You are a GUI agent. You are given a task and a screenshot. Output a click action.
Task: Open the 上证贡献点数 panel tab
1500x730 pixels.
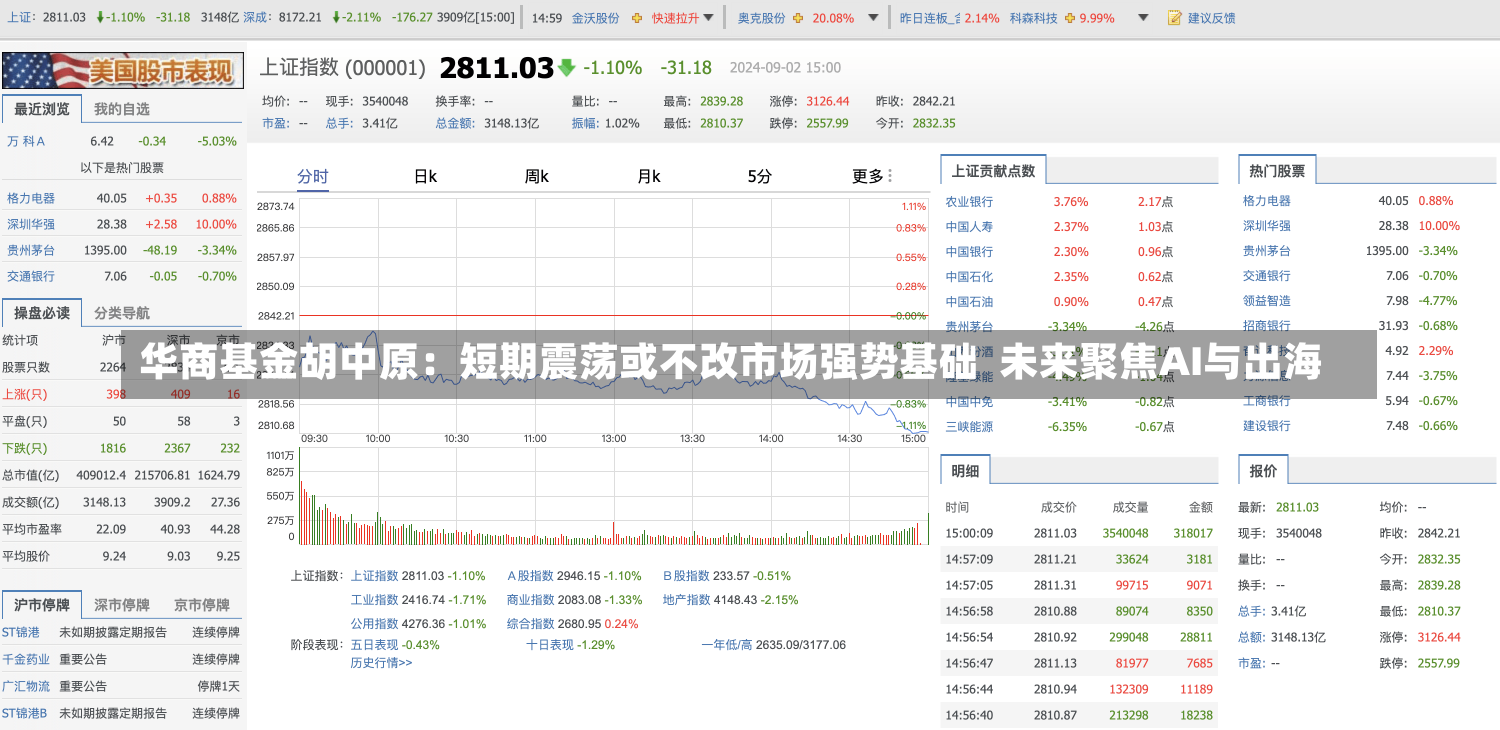click(x=993, y=171)
